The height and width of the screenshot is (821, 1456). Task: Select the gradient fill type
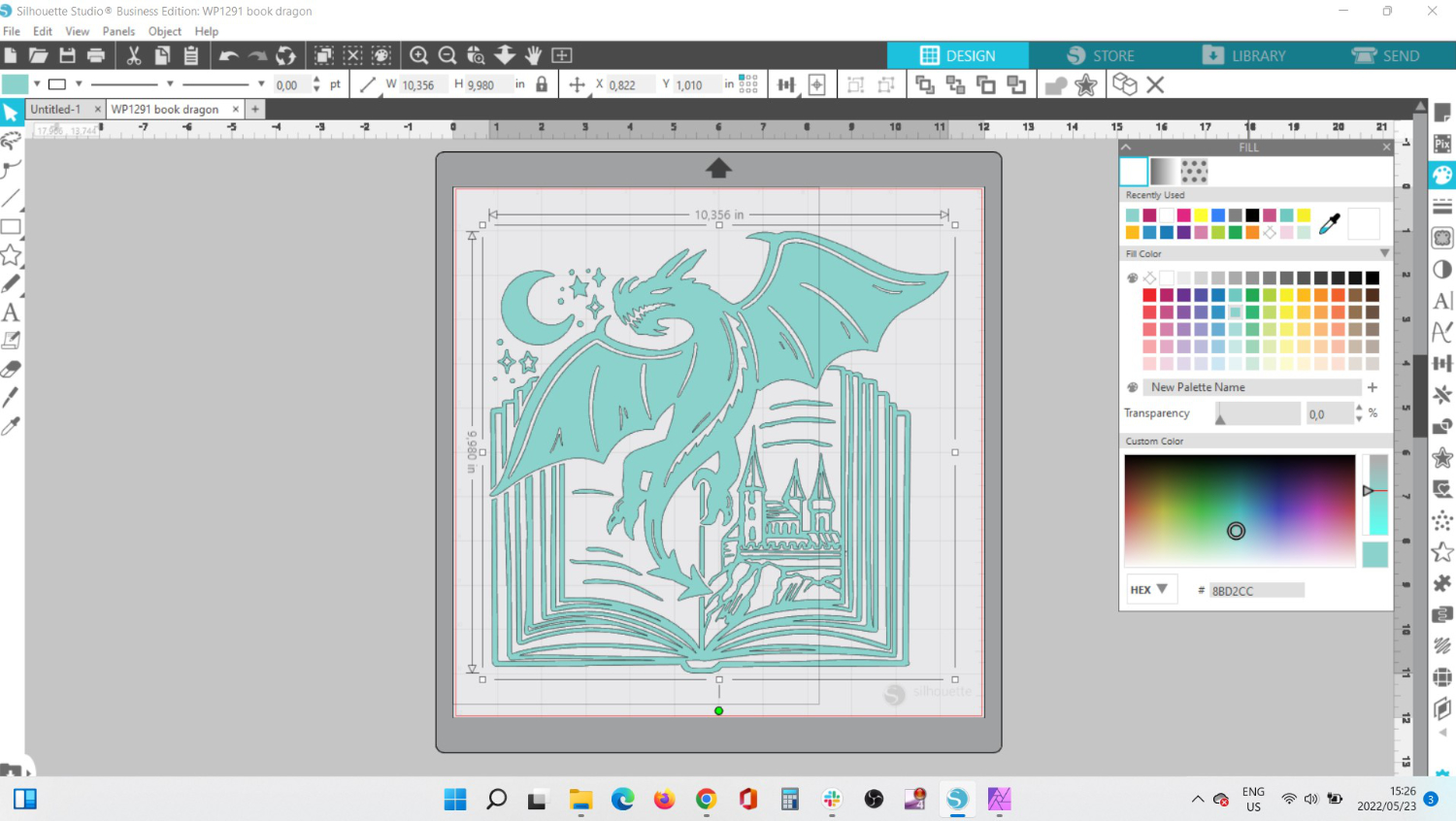1163,172
